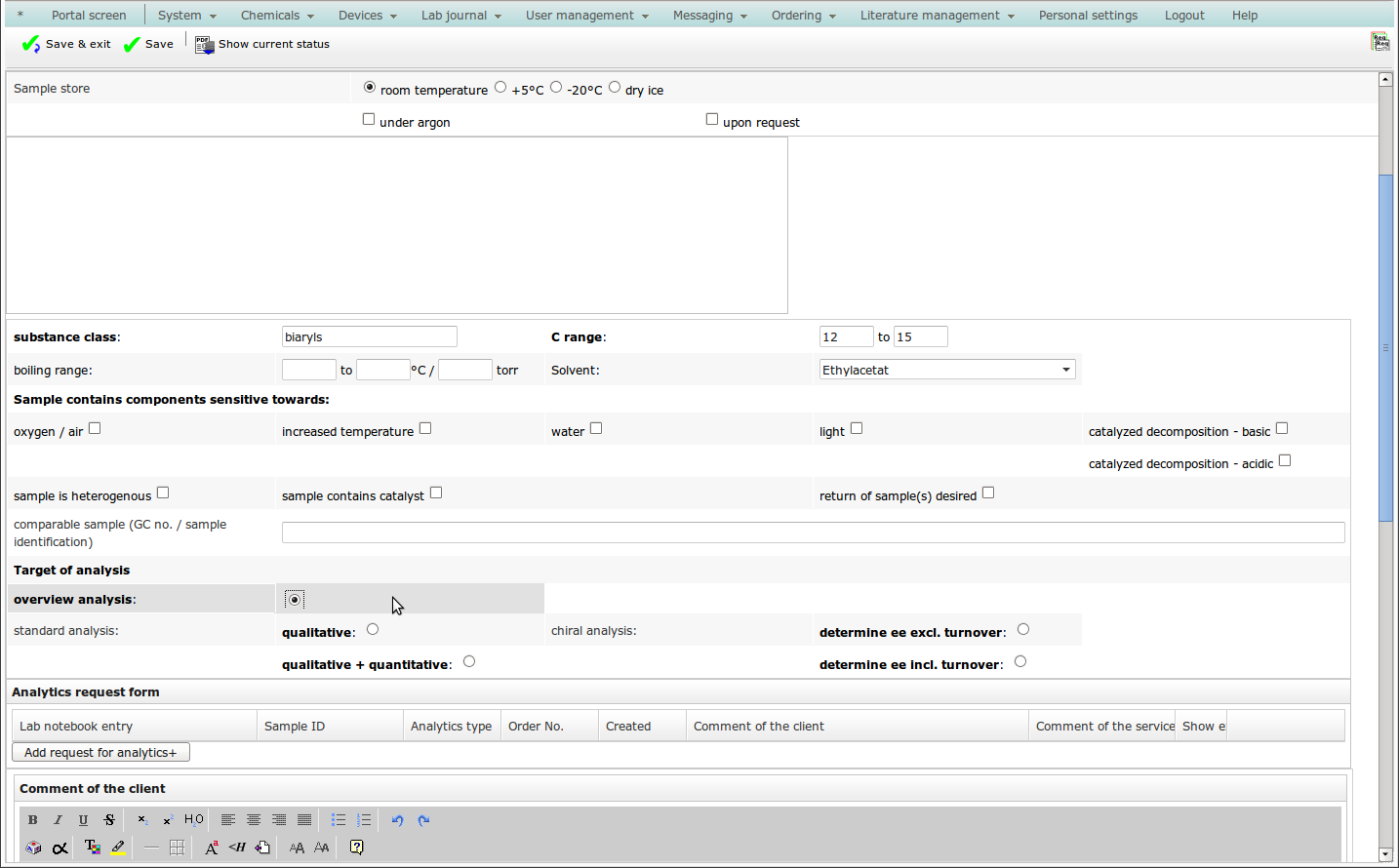Justify text with the full-align icon
Image resolution: width=1399 pixels, height=868 pixels.
coord(304,820)
